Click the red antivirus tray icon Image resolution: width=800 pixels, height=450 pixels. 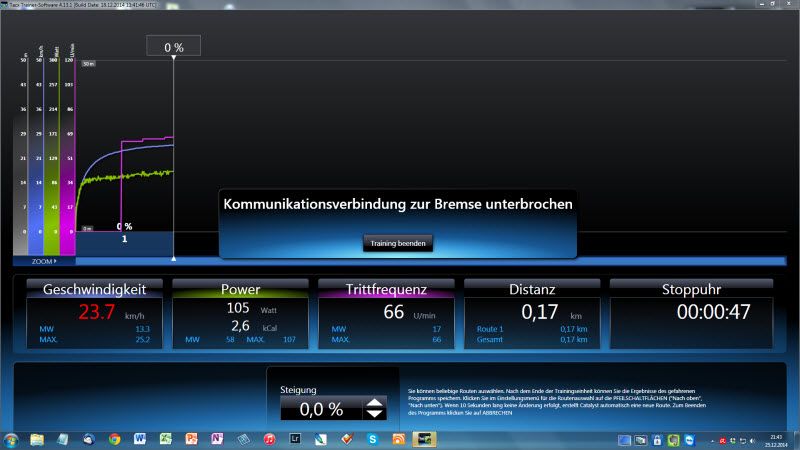[x=723, y=441]
